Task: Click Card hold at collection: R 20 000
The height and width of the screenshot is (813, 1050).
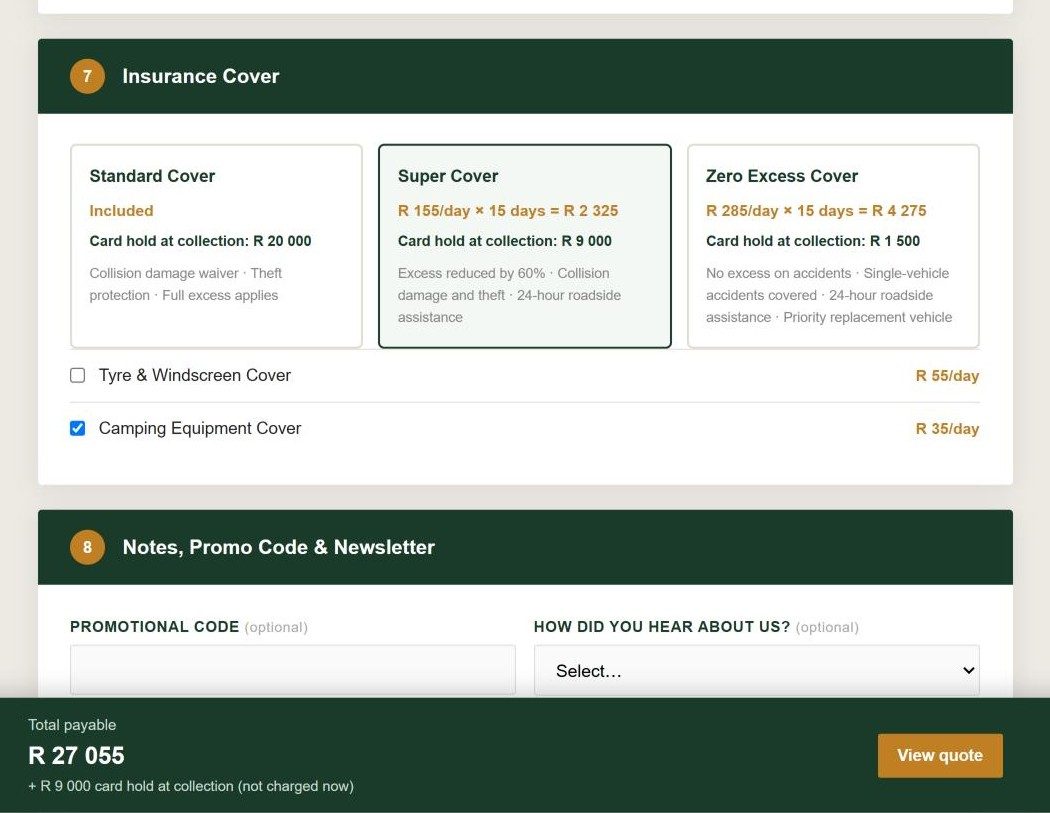Action: pyautogui.click(x=200, y=241)
